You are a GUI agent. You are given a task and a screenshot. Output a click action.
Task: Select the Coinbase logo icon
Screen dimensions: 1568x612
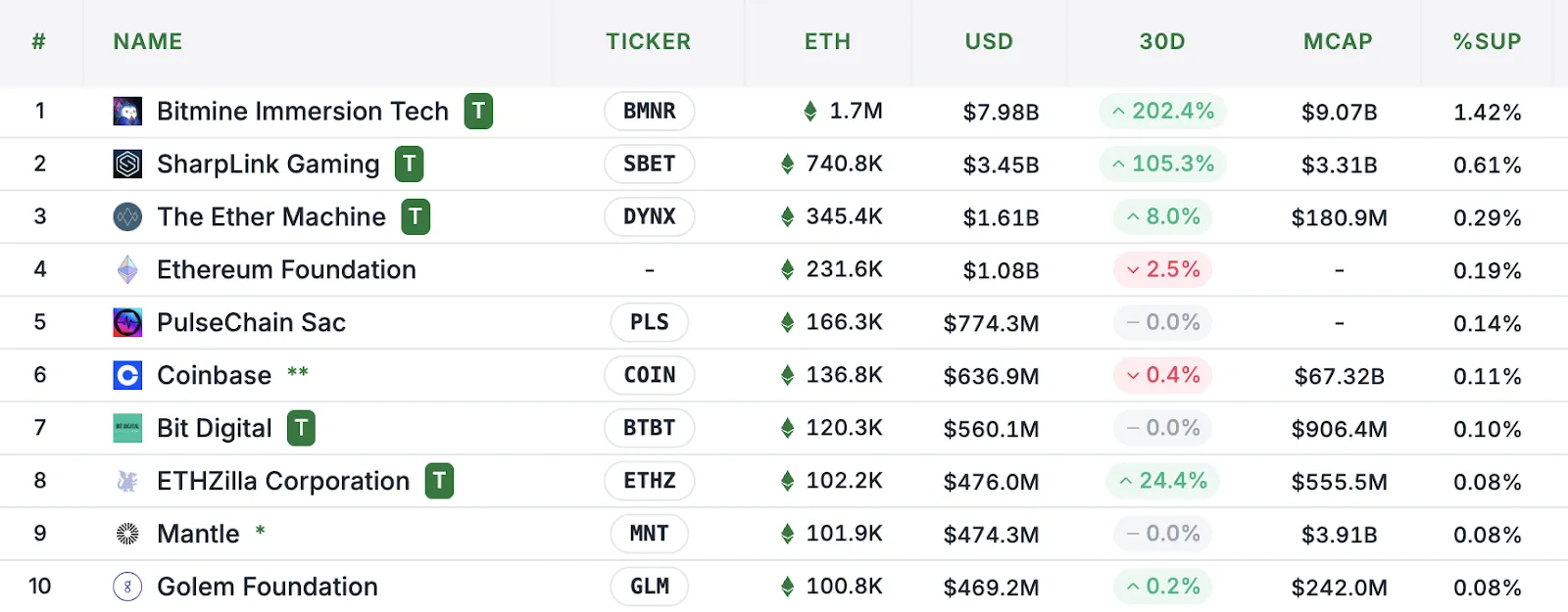(x=126, y=375)
